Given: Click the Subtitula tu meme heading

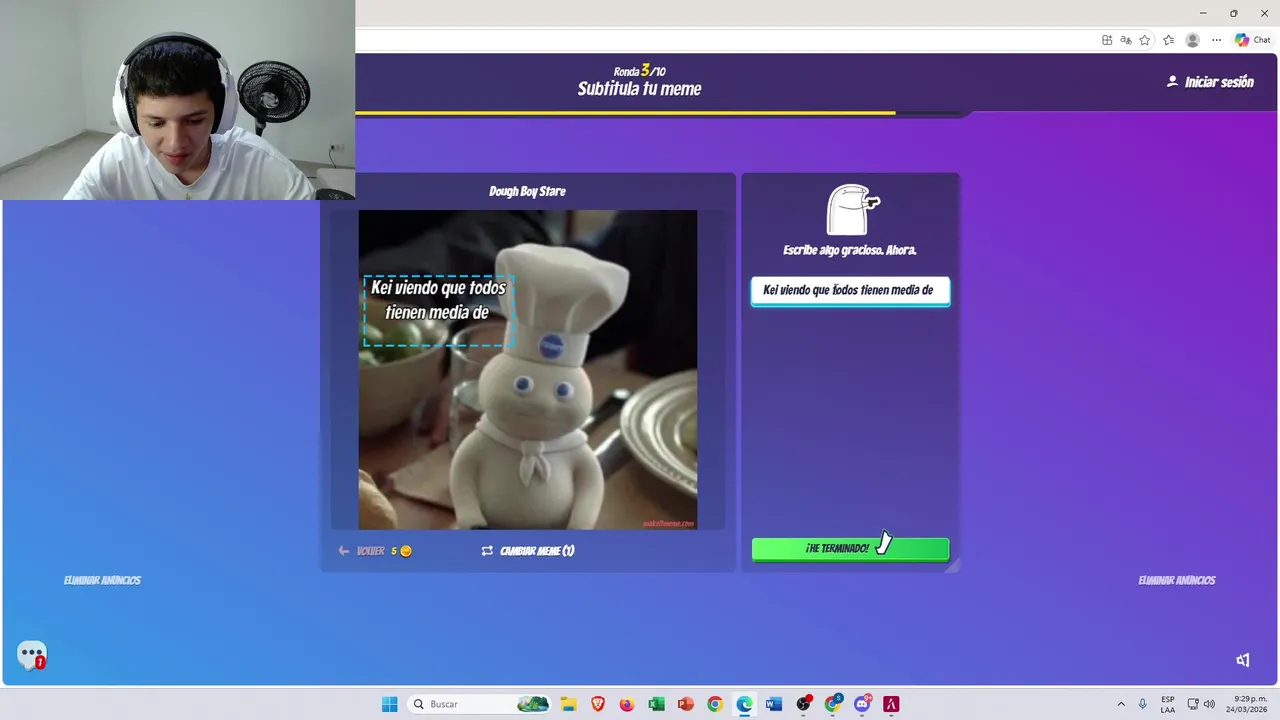Looking at the screenshot, I should [640, 89].
